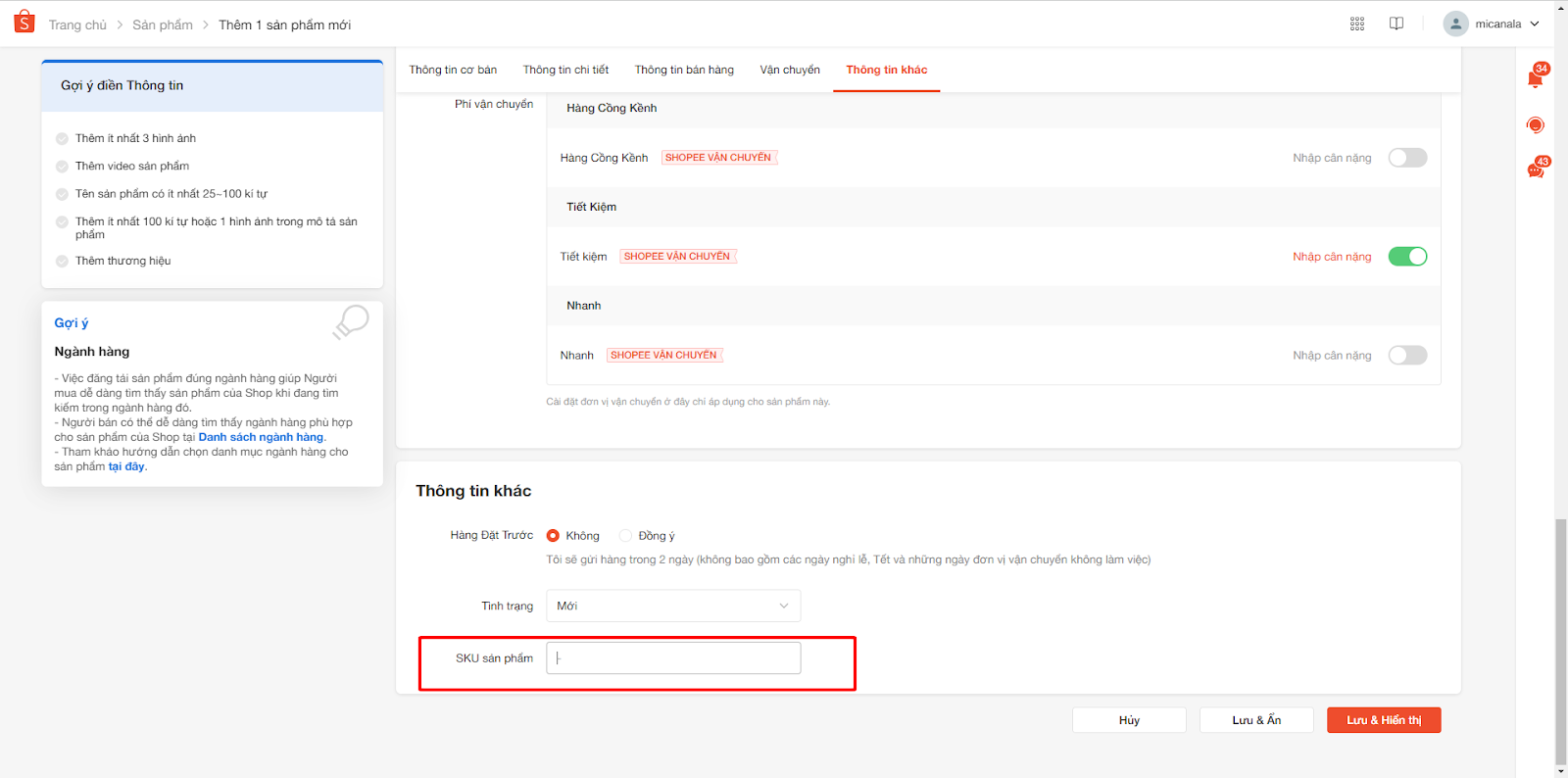
Task: Open the chat messages icon with badge 43
Action: [x=1537, y=169]
